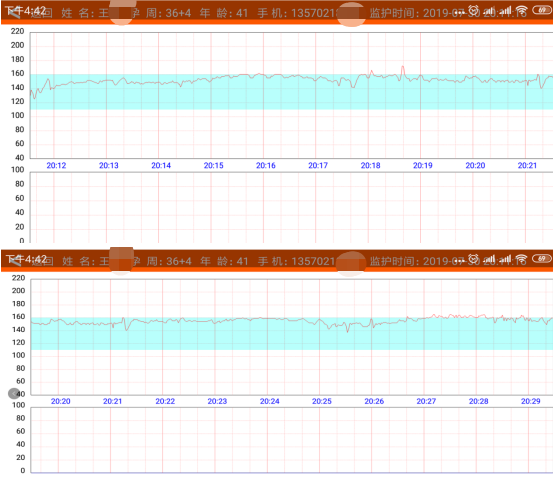Screen dimensions: 553x477
Task: Click the 20:18 time label
Action: pyautogui.click(x=370, y=165)
